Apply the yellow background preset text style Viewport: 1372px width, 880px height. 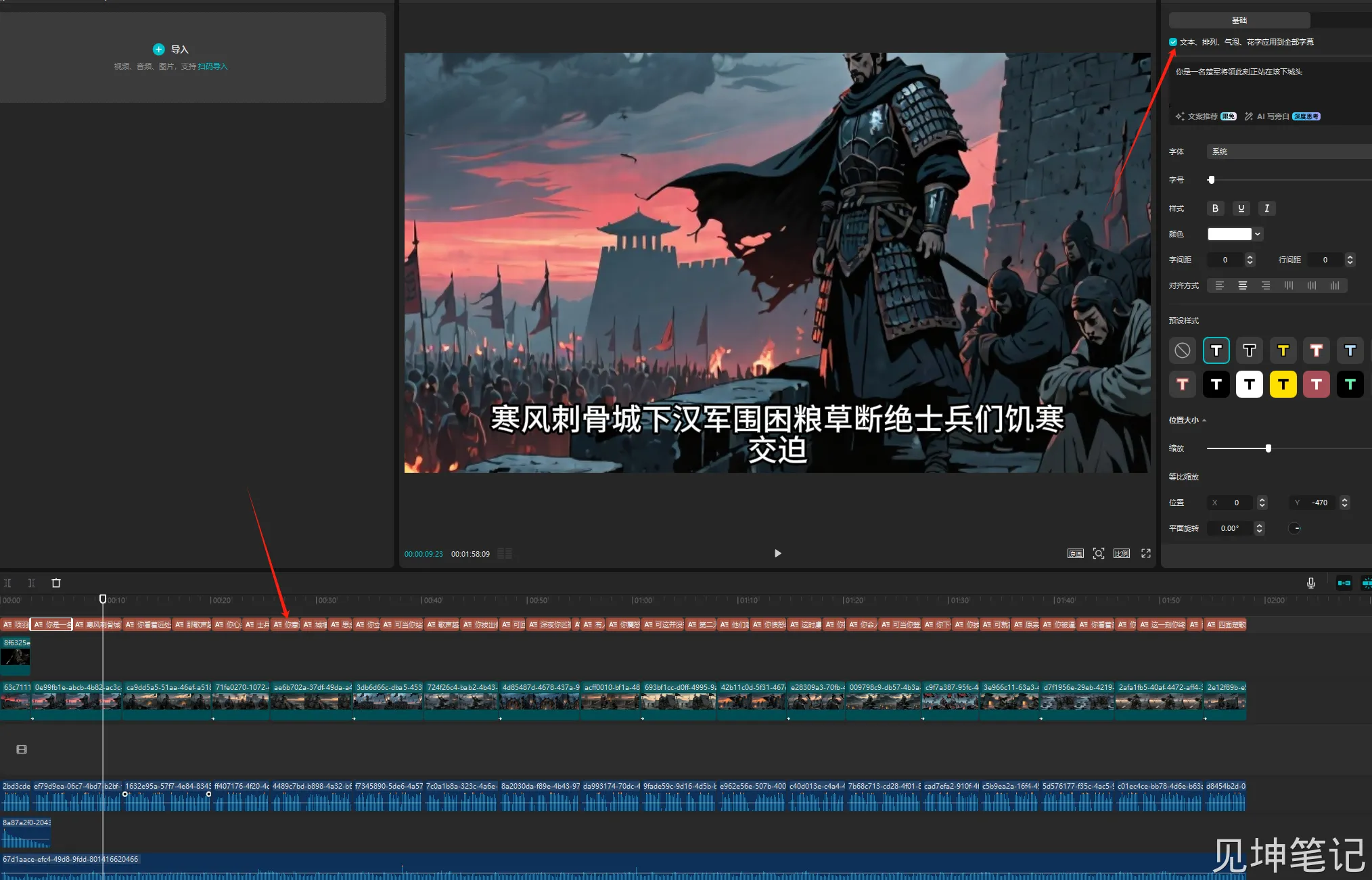tap(1283, 384)
